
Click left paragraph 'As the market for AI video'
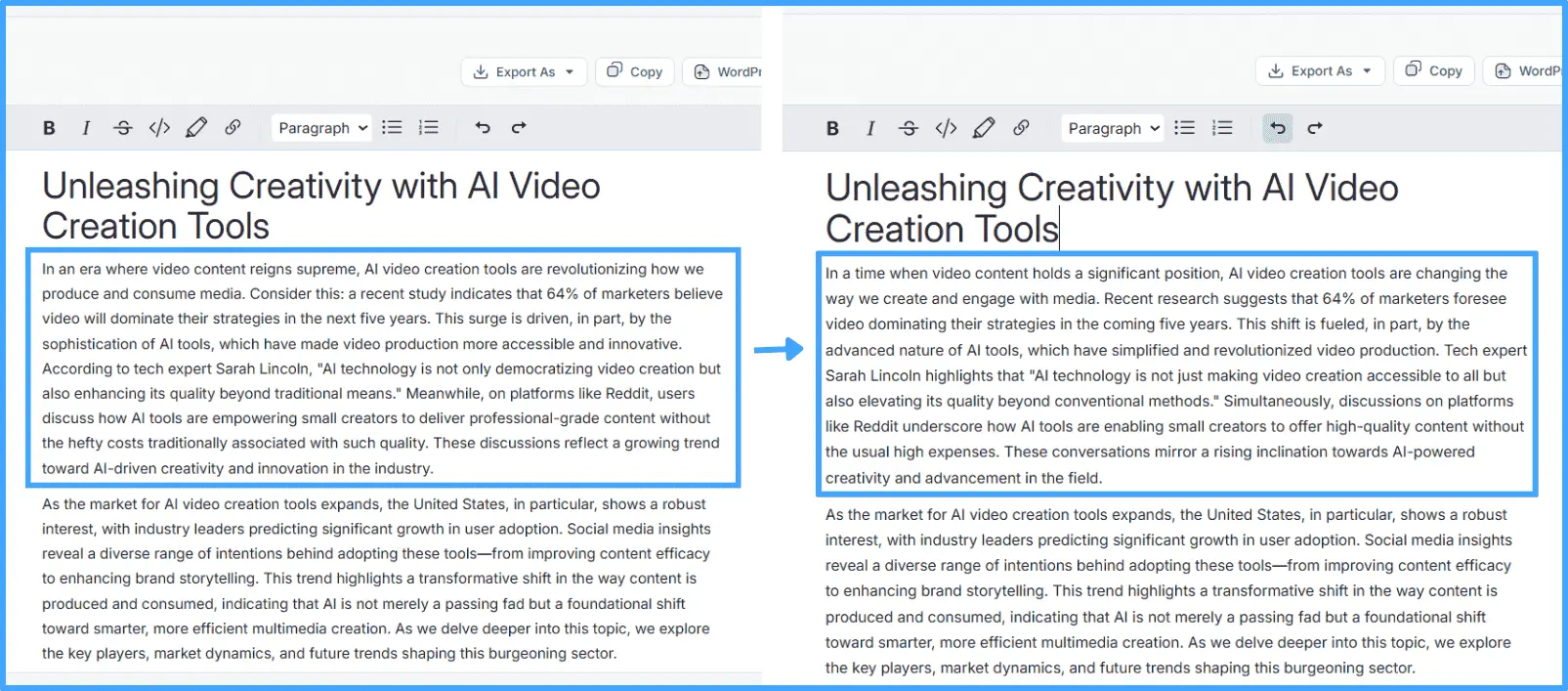tap(376, 579)
